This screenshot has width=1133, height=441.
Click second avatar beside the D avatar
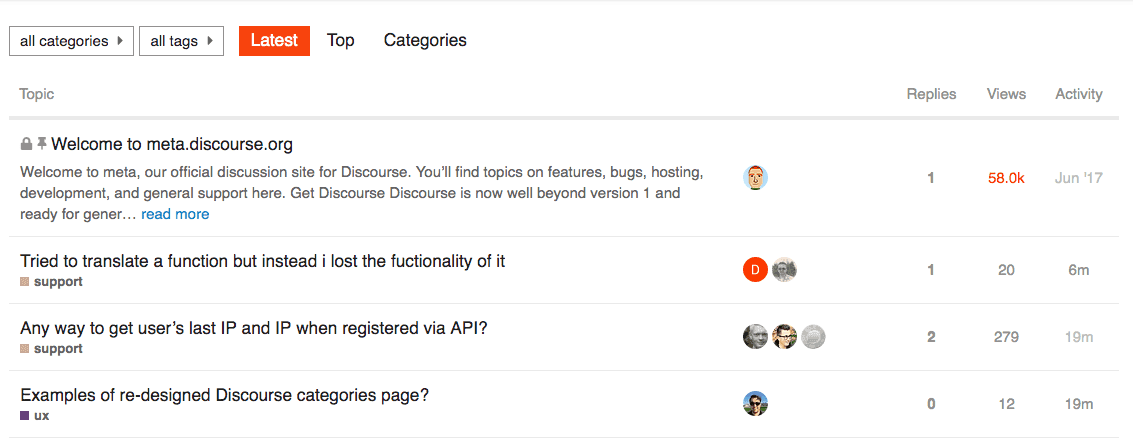(x=784, y=270)
